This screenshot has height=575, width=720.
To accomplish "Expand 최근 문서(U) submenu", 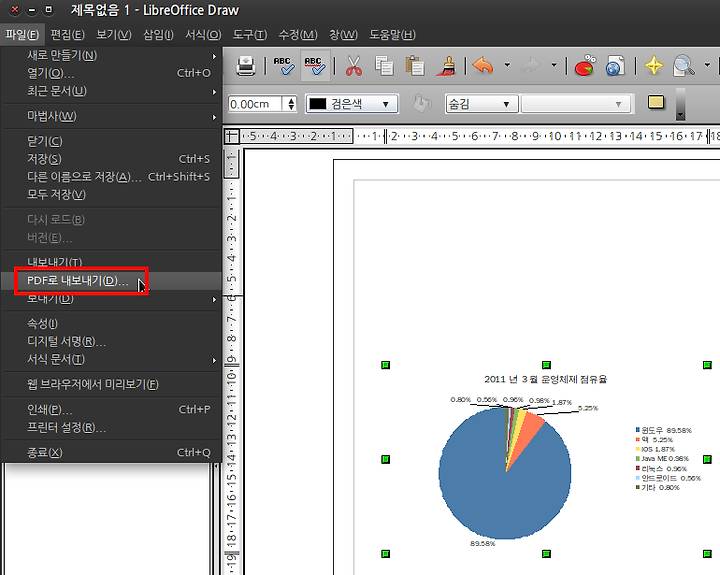I will click(x=111, y=91).
